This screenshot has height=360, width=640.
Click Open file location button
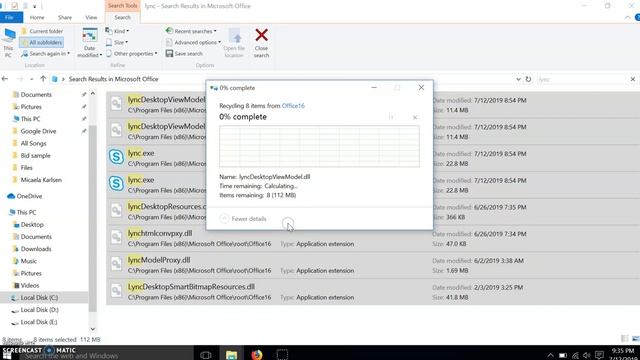(234, 43)
